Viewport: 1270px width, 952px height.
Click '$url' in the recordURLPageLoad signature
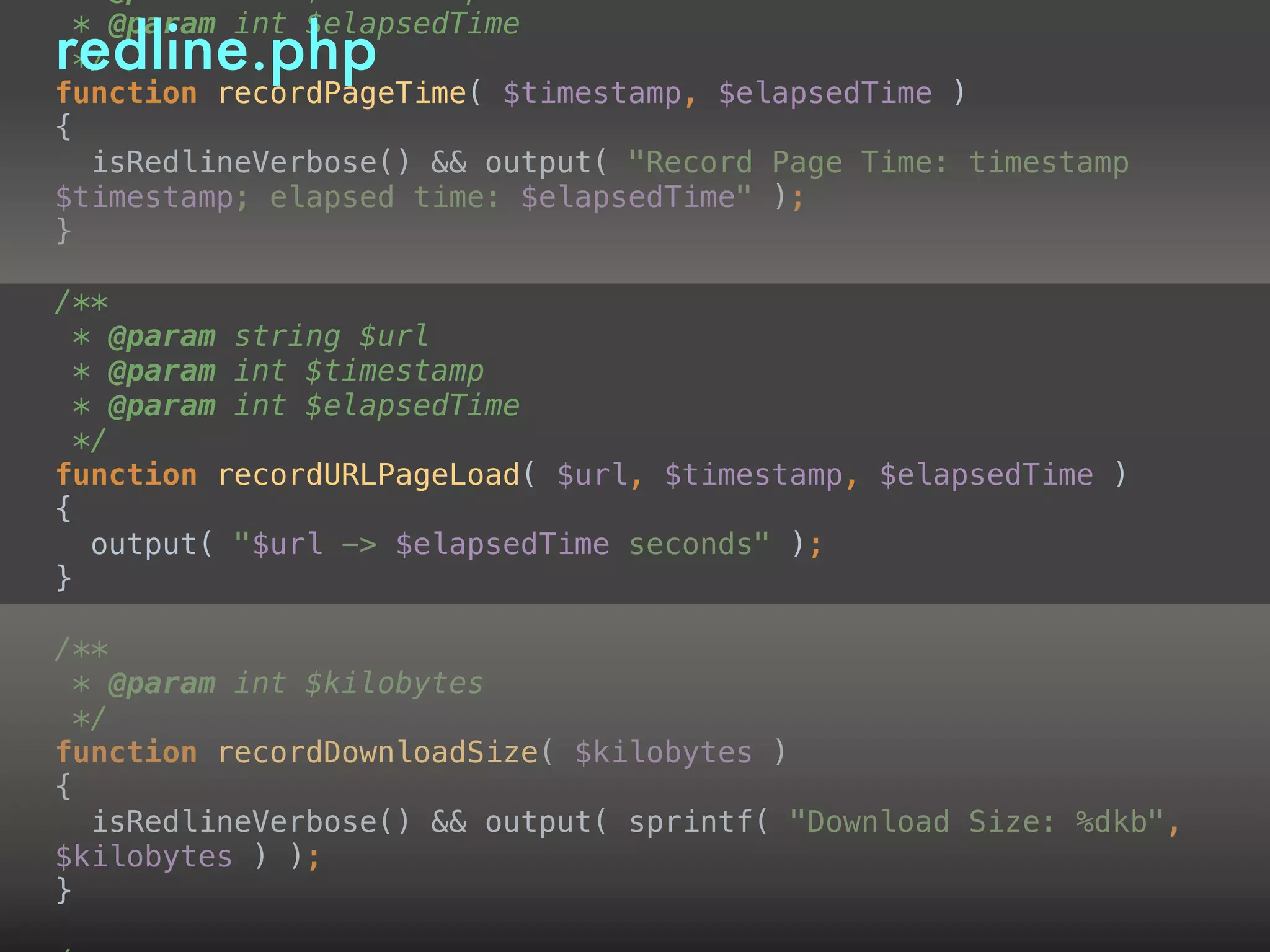coord(592,475)
